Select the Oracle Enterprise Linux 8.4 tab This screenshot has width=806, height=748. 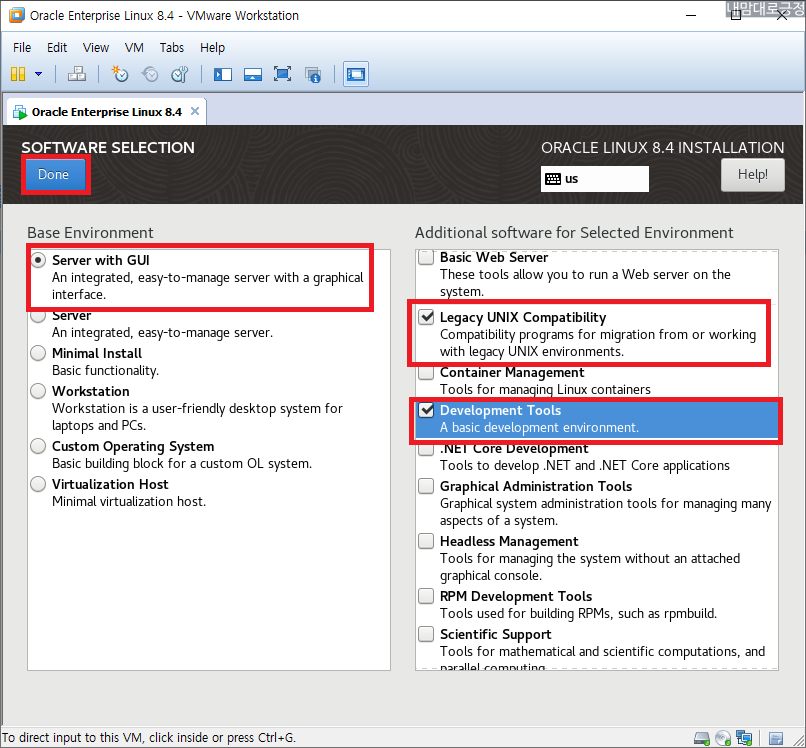tap(106, 112)
